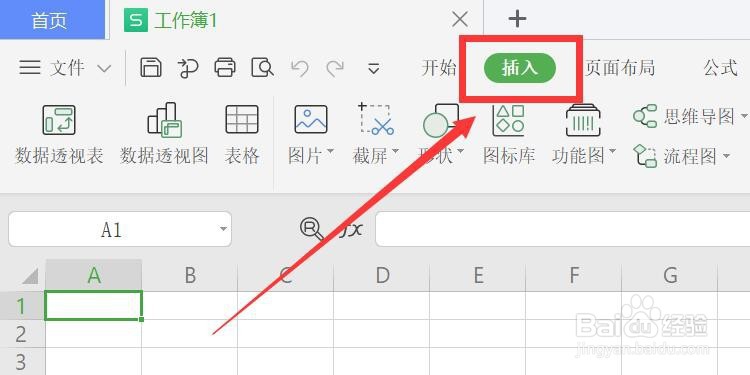Insert 数据透视表 pivot table
The image size is (750, 375).
(x=59, y=134)
